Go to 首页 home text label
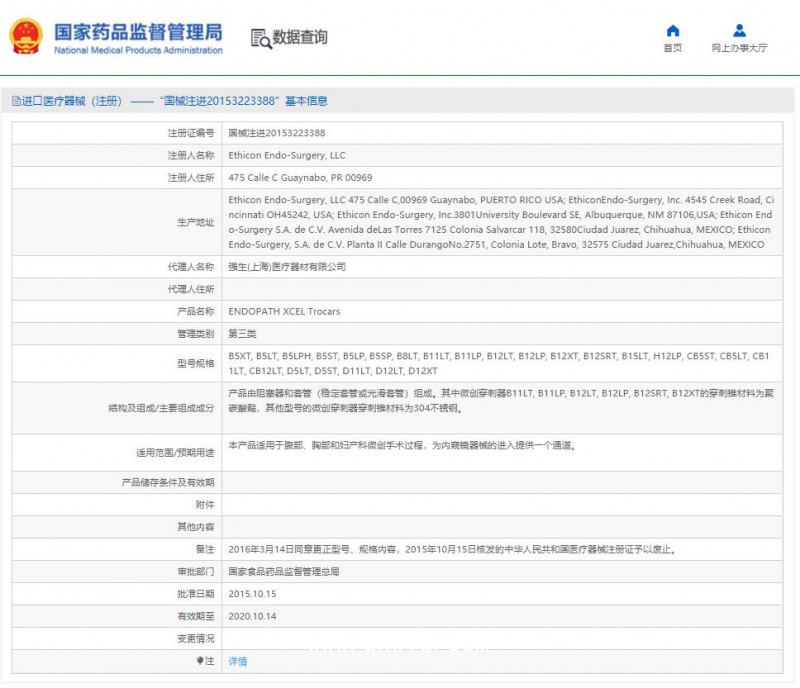The height and width of the screenshot is (688, 800). click(673, 48)
